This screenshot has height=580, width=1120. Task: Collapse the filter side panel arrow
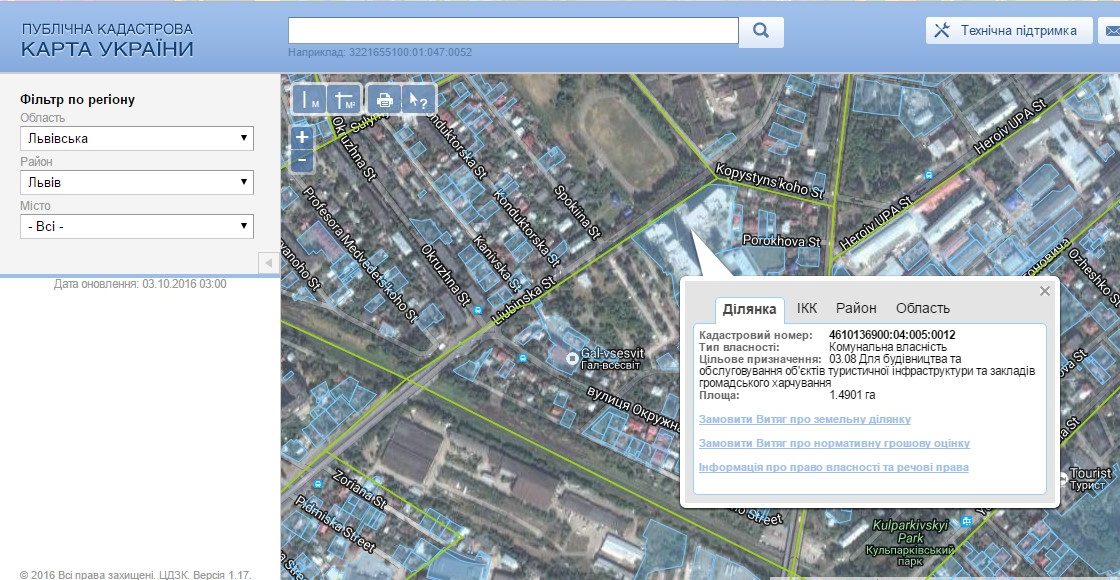point(269,263)
